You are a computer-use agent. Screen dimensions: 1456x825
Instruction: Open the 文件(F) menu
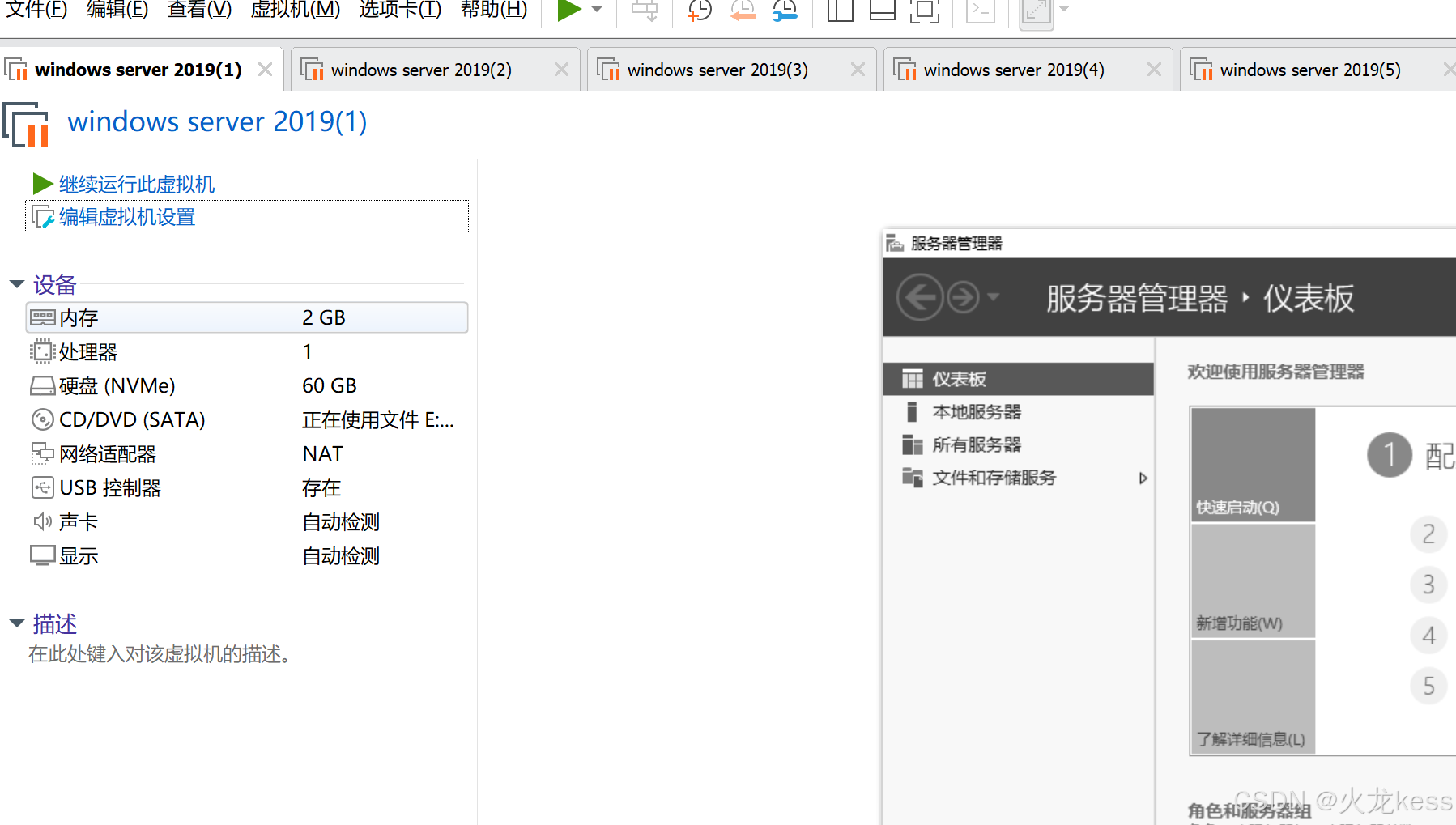click(36, 10)
